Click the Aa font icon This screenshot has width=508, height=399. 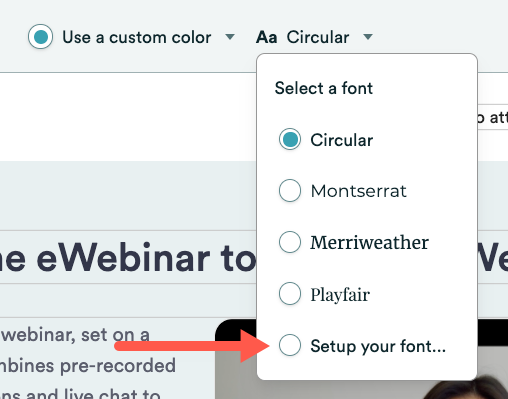(266, 37)
